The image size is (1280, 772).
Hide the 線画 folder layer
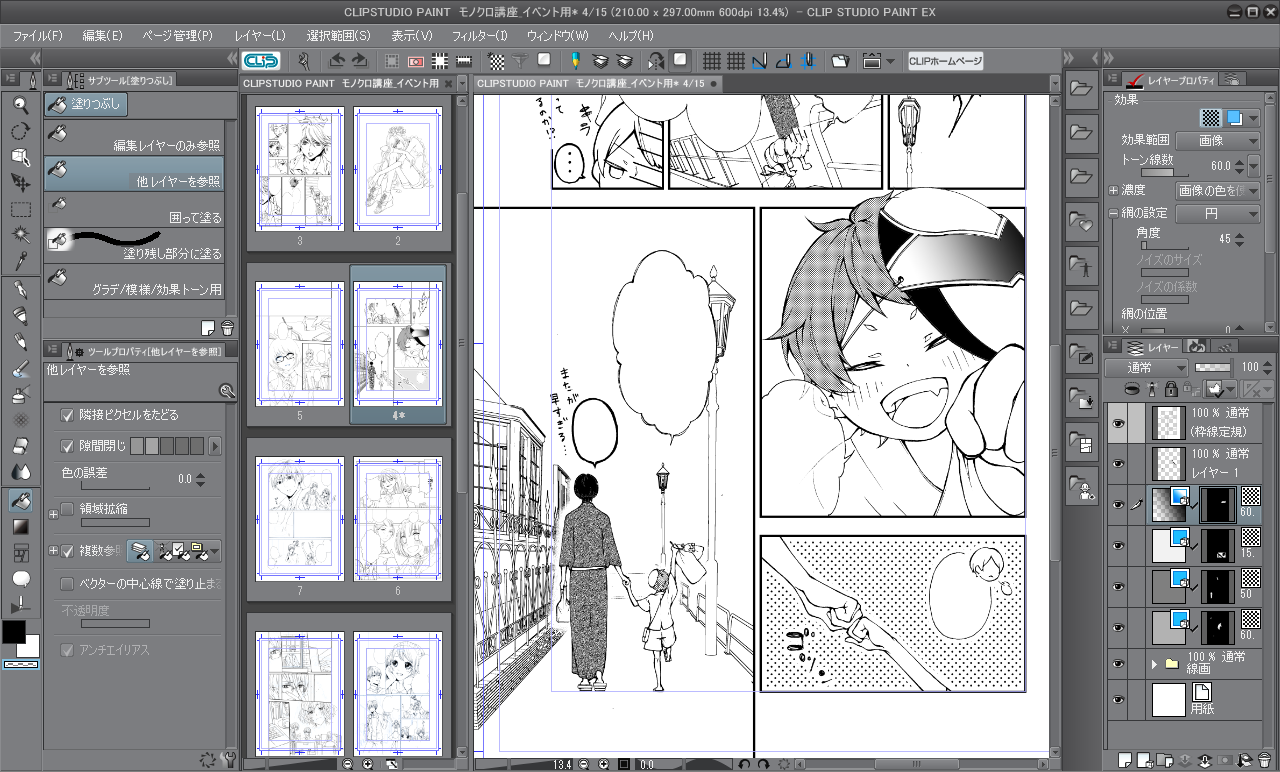(1118, 662)
